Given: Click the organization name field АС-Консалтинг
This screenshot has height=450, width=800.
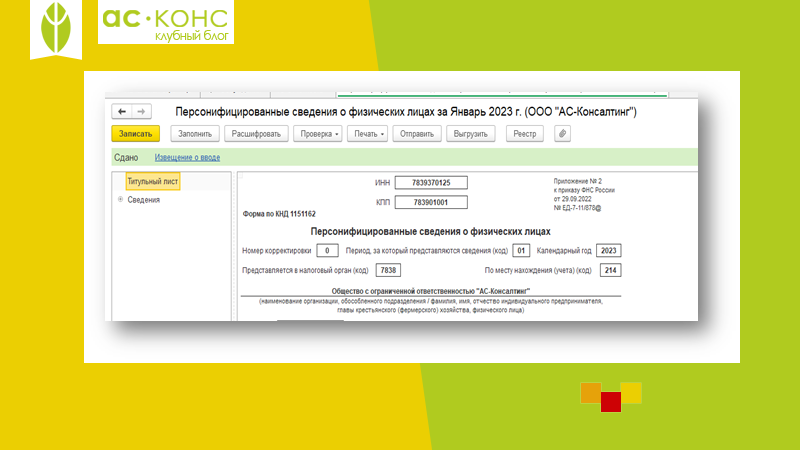Looking at the screenshot, I should (x=431, y=291).
